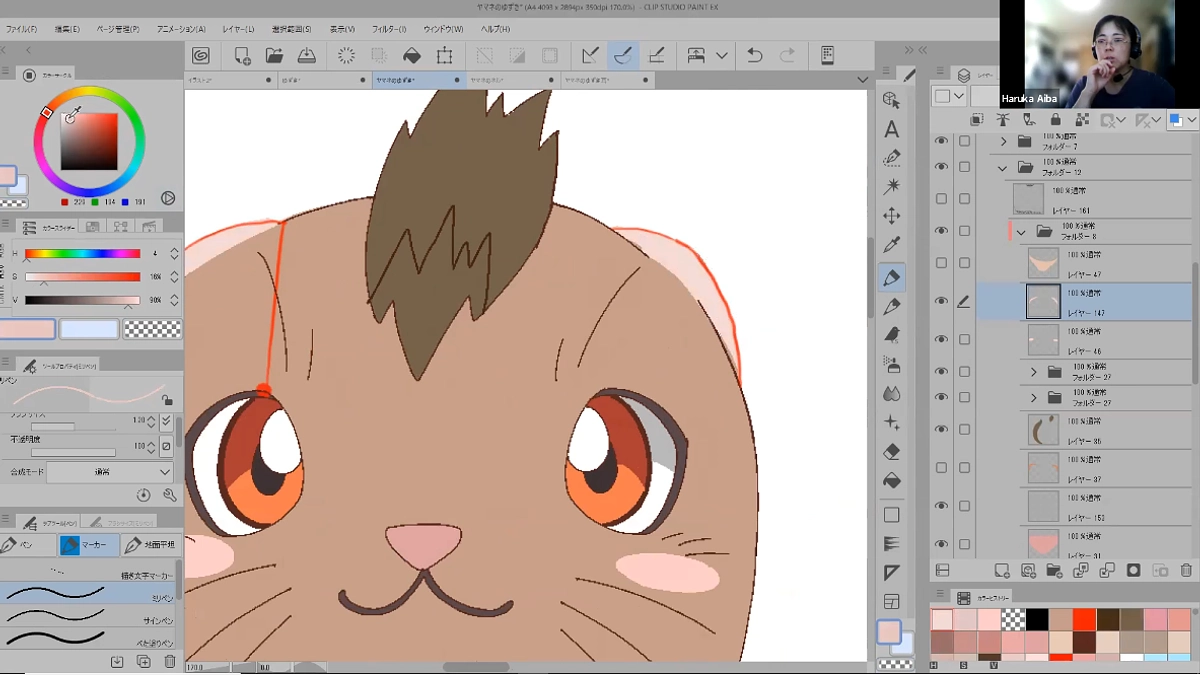Toggle visibility of folder フォルダー 12
1200x675 pixels.
[941, 167]
